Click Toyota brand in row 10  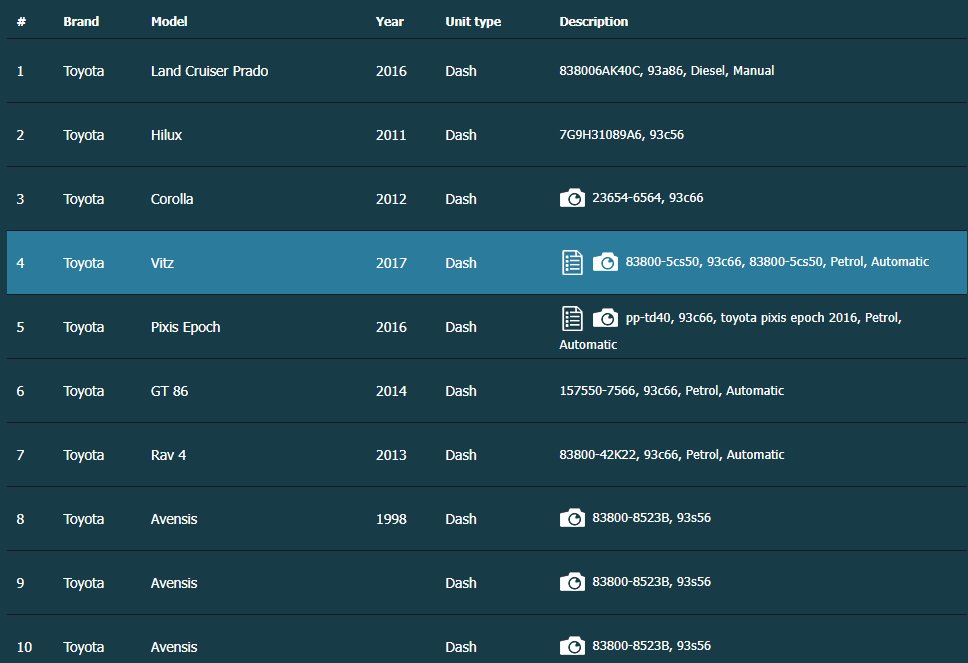point(83,647)
